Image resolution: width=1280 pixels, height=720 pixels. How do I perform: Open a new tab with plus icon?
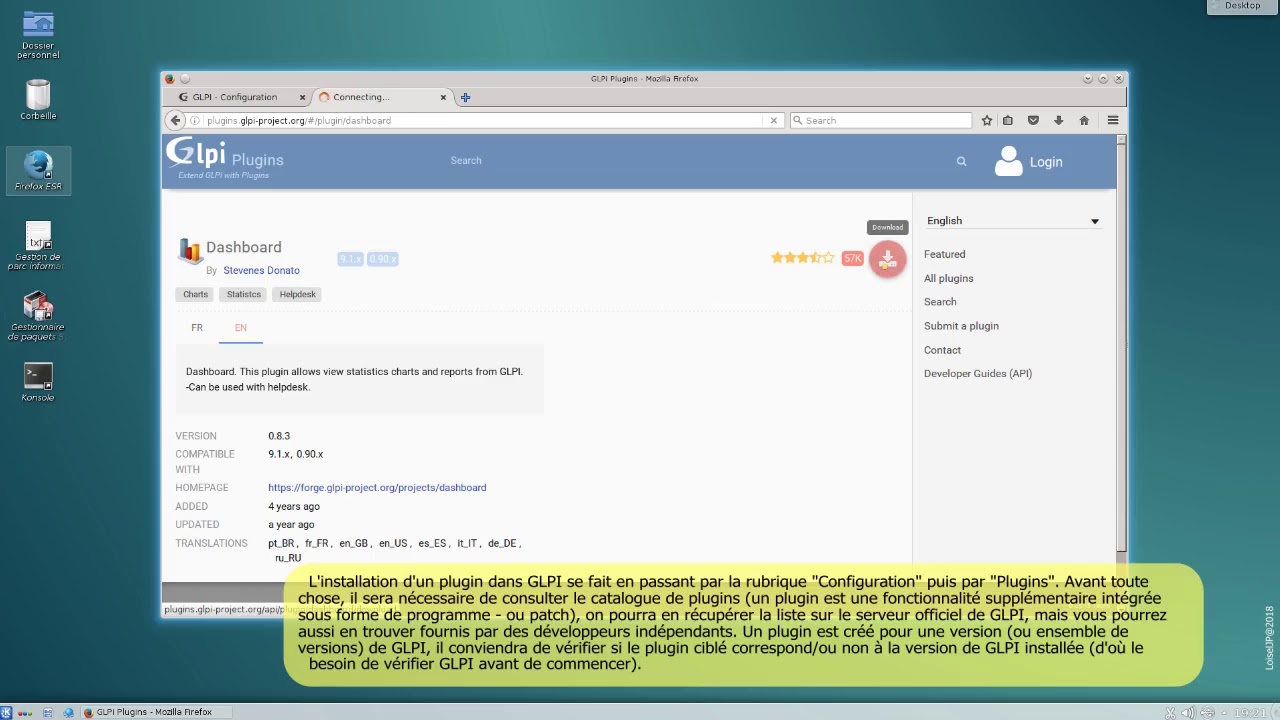point(465,97)
